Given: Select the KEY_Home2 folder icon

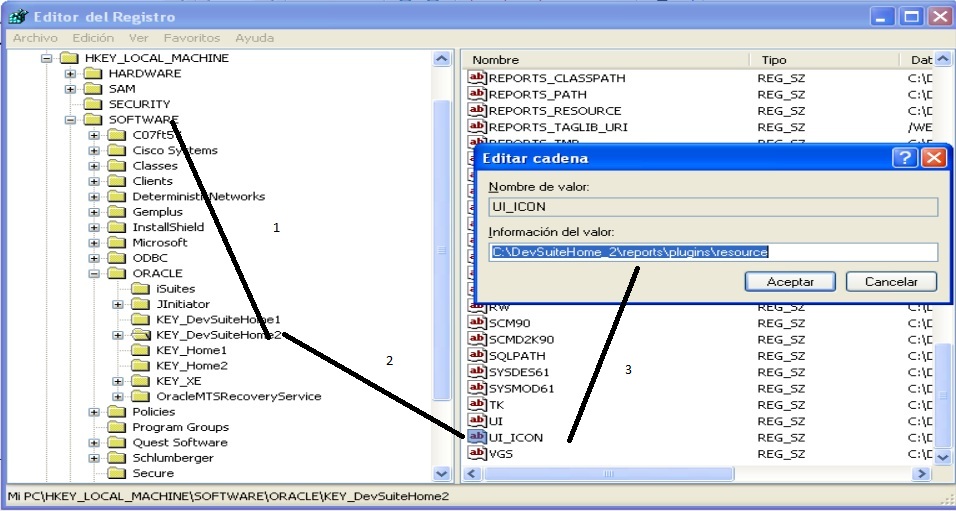Looking at the screenshot, I should (x=140, y=365).
